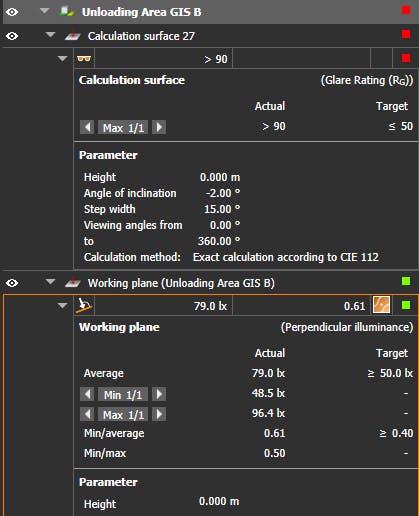Collapse the glare rating details section
Viewport: 419px width, 516px height.
pos(62,59)
